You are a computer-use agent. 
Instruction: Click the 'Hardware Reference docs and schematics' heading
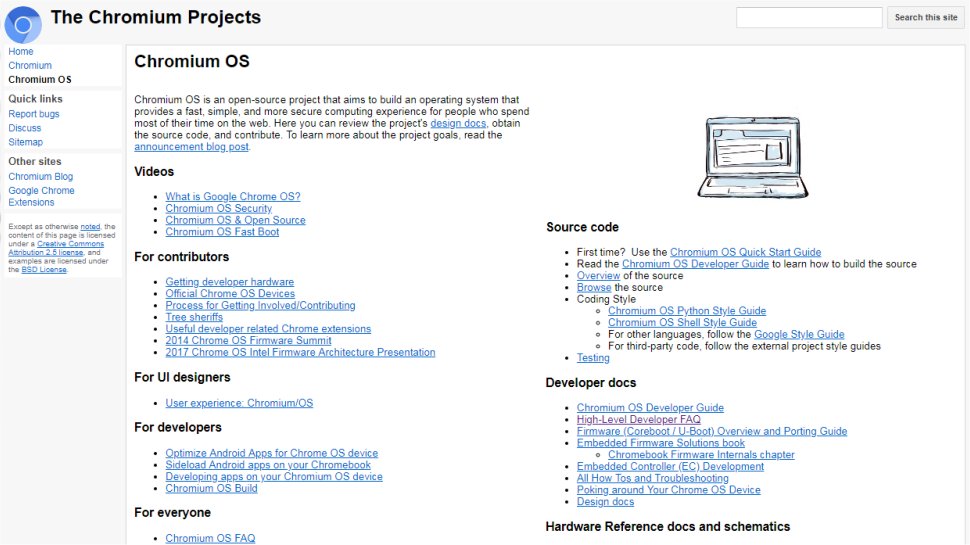pos(667,526)
